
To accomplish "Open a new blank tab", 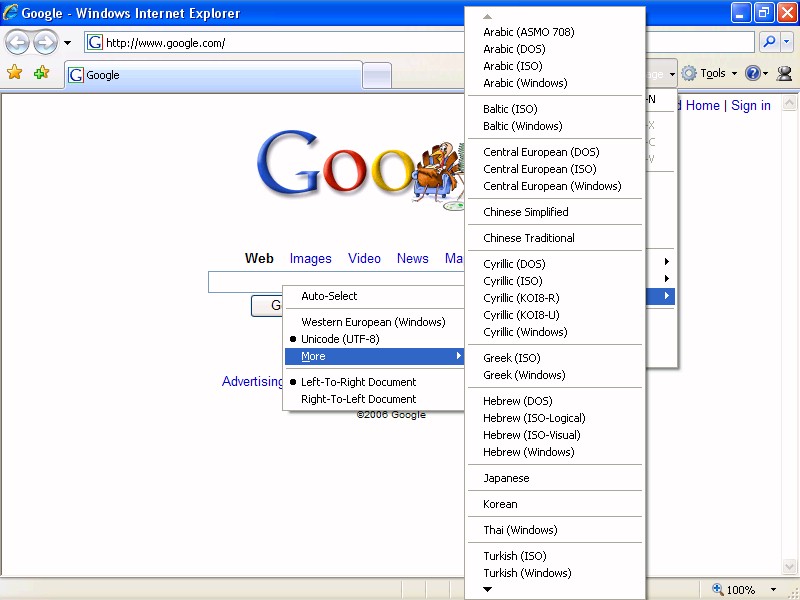I will pyautogui.click(x=377, y=76).
